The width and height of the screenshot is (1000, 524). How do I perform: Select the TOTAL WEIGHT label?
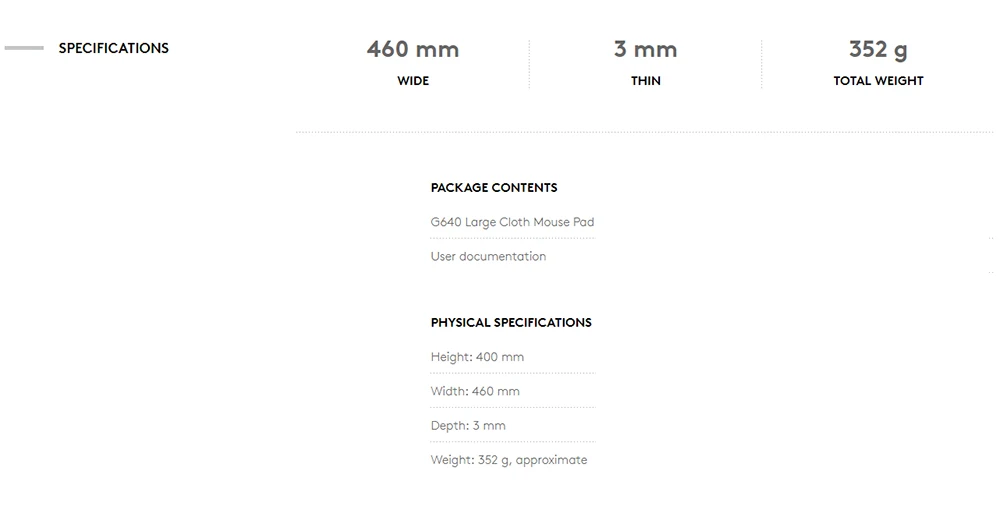[x=878, y=81]
